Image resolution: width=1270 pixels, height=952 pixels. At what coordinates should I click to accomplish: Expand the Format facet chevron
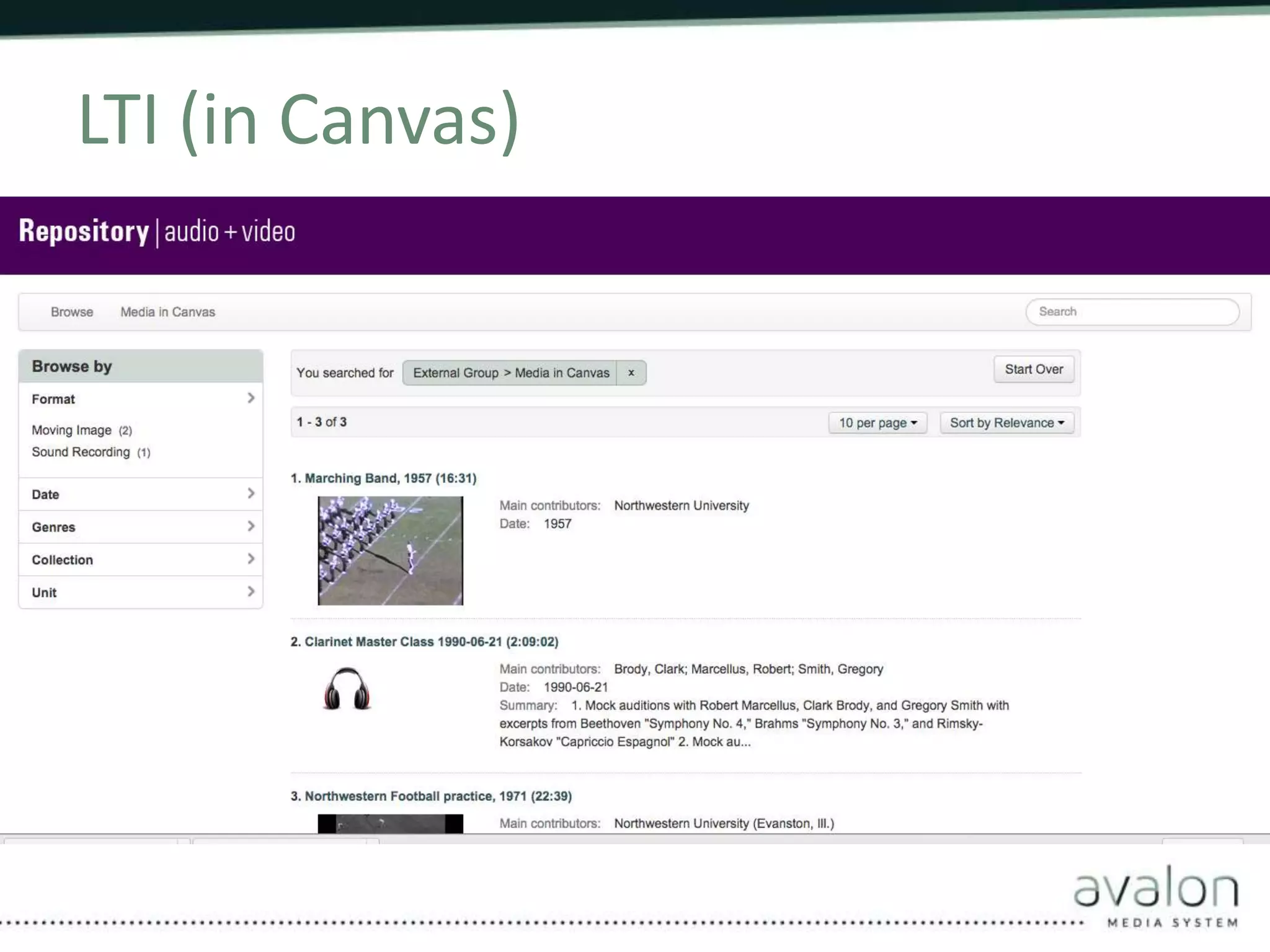pos(251,398)
